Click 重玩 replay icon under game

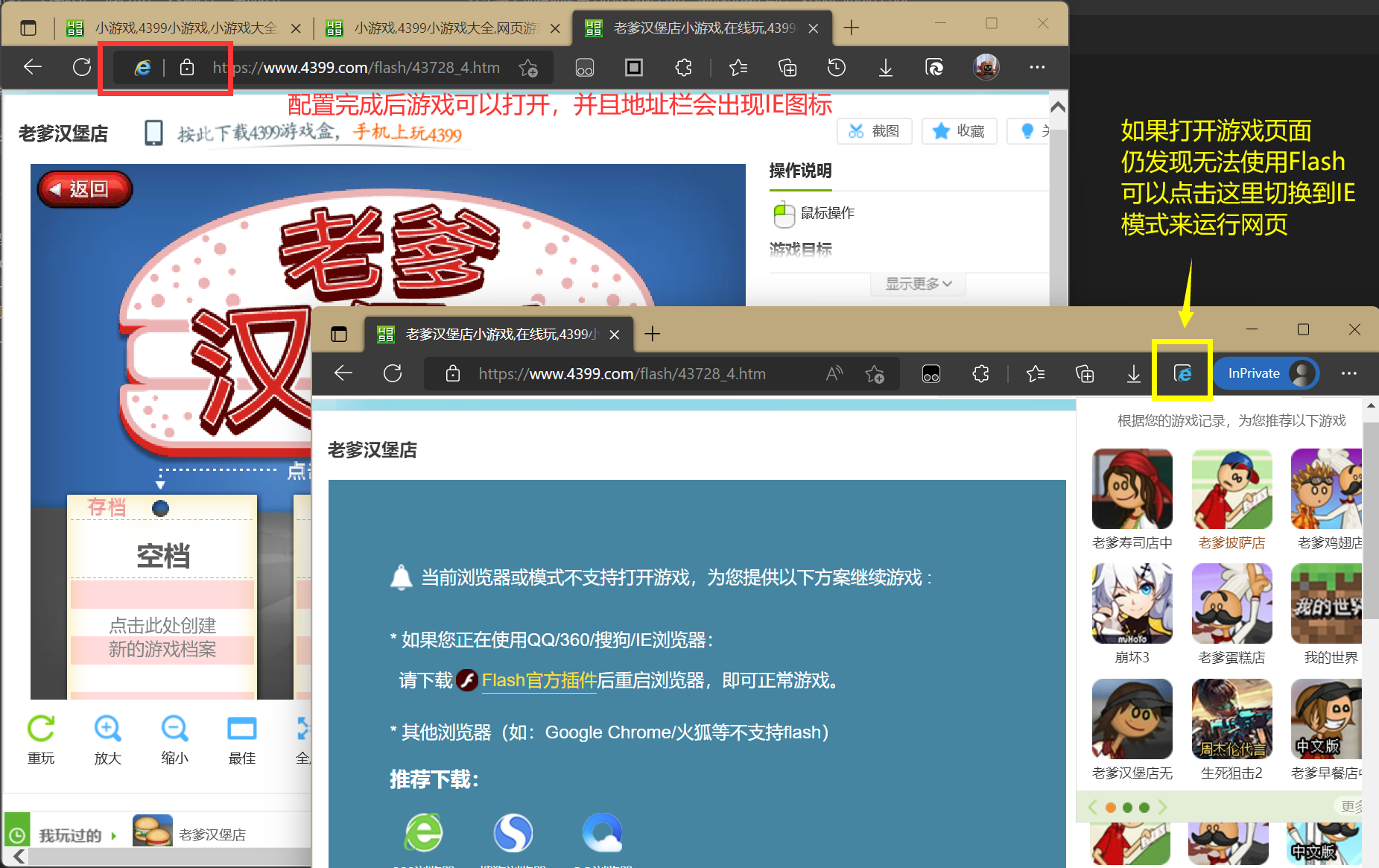[41, 739]
